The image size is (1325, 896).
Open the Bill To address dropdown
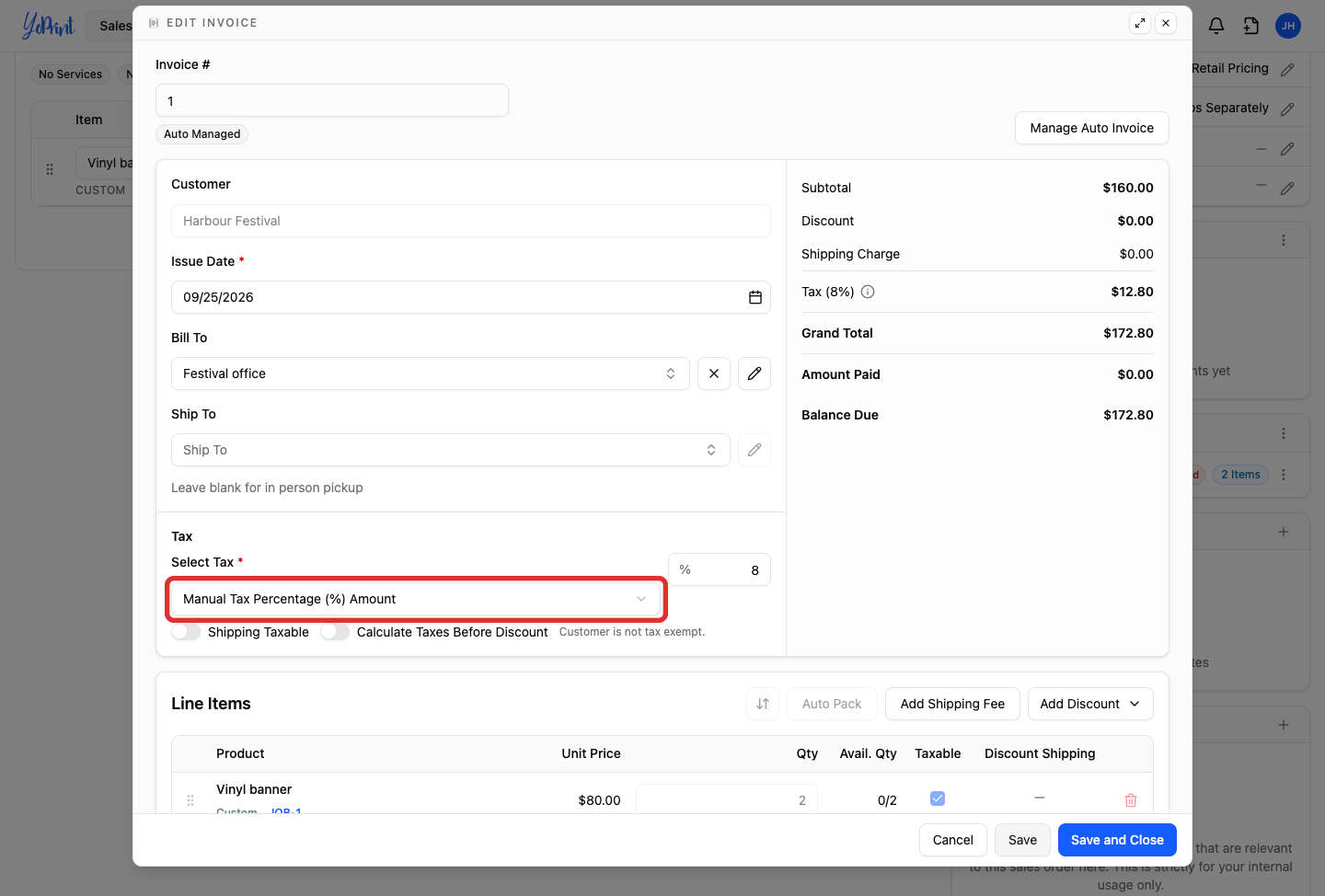[x=431, y=373]
